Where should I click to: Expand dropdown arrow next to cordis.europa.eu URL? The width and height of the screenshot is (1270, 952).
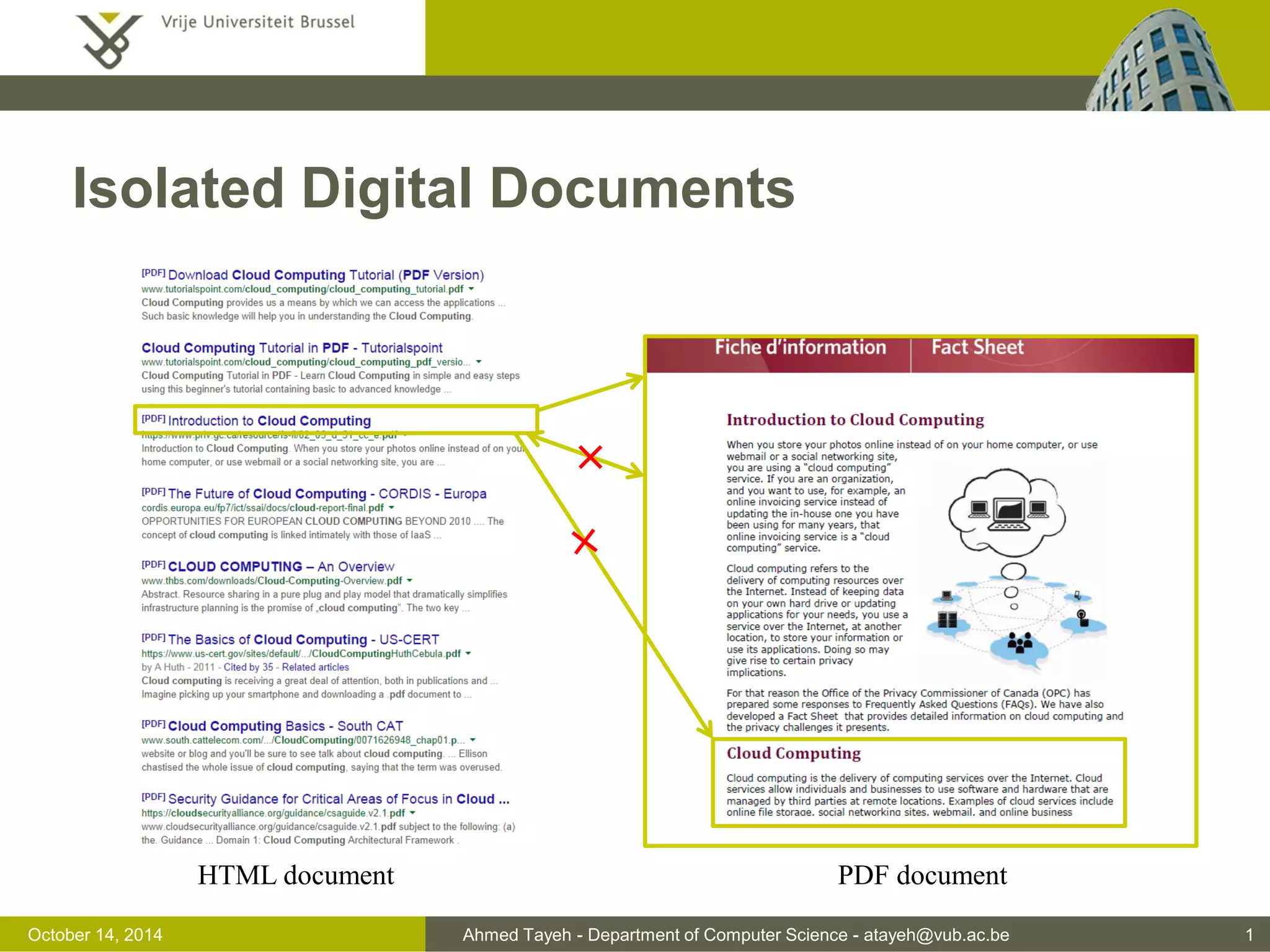pyautogui.click(x=392, y=508)
